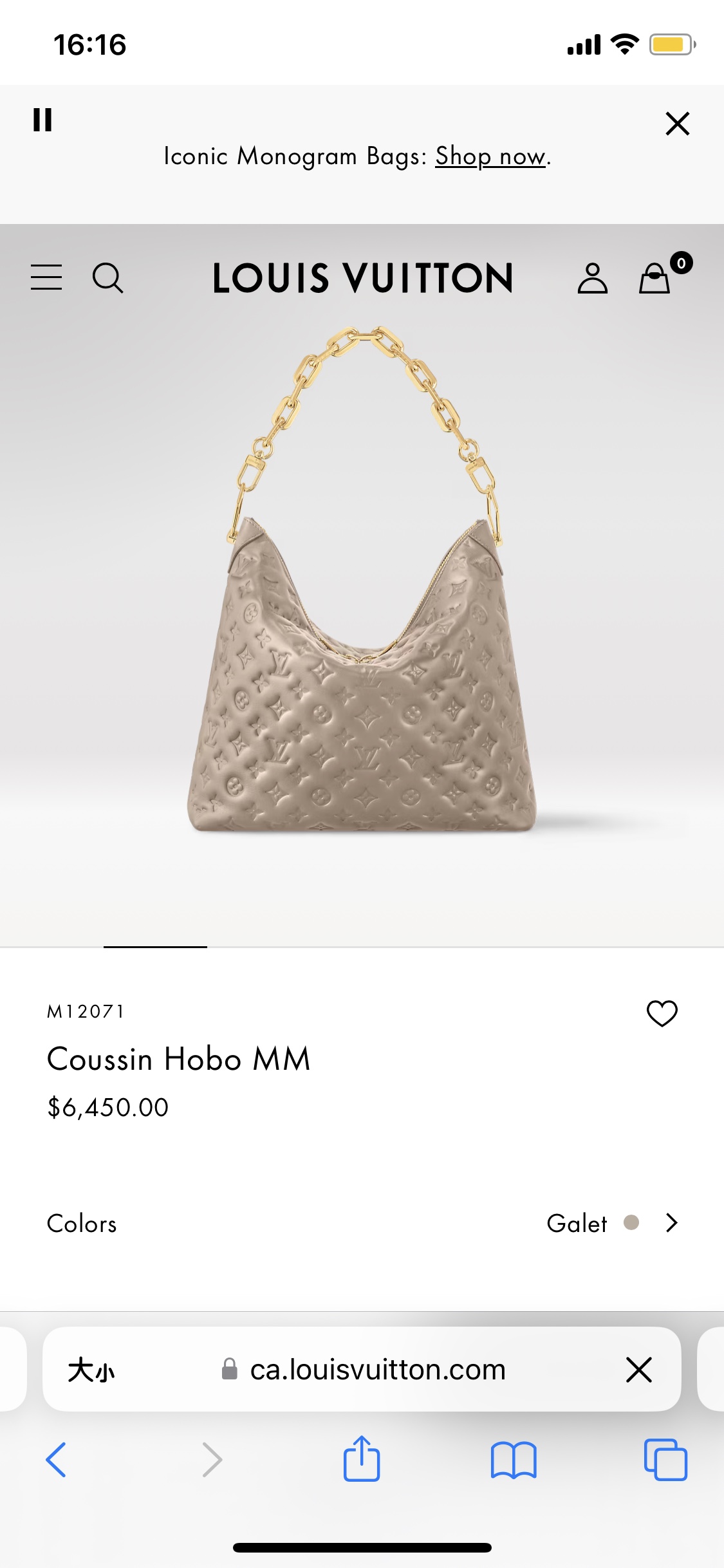The image size is (724, 1568).
Task: Show all open Safari tabs
Action: [665, 1460]
